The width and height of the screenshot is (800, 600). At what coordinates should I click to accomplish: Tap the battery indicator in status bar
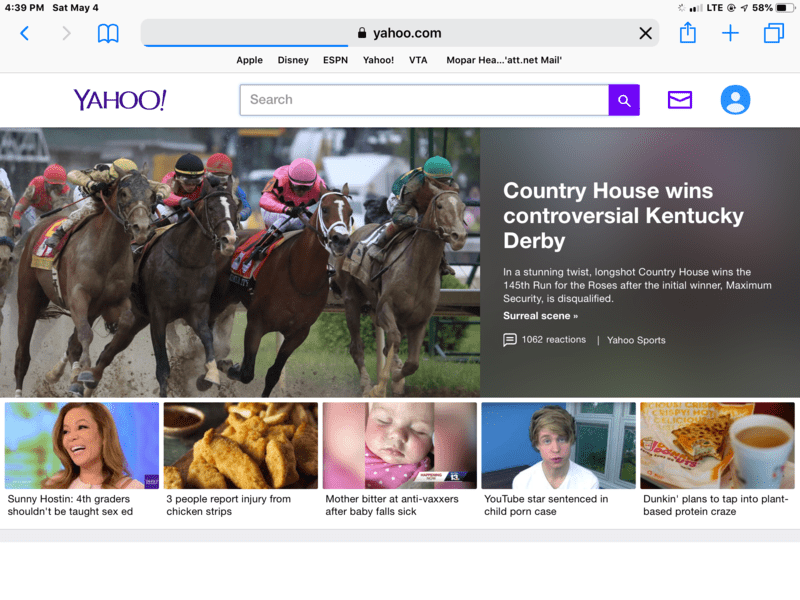pyautogui.click(x=785, y=8)
